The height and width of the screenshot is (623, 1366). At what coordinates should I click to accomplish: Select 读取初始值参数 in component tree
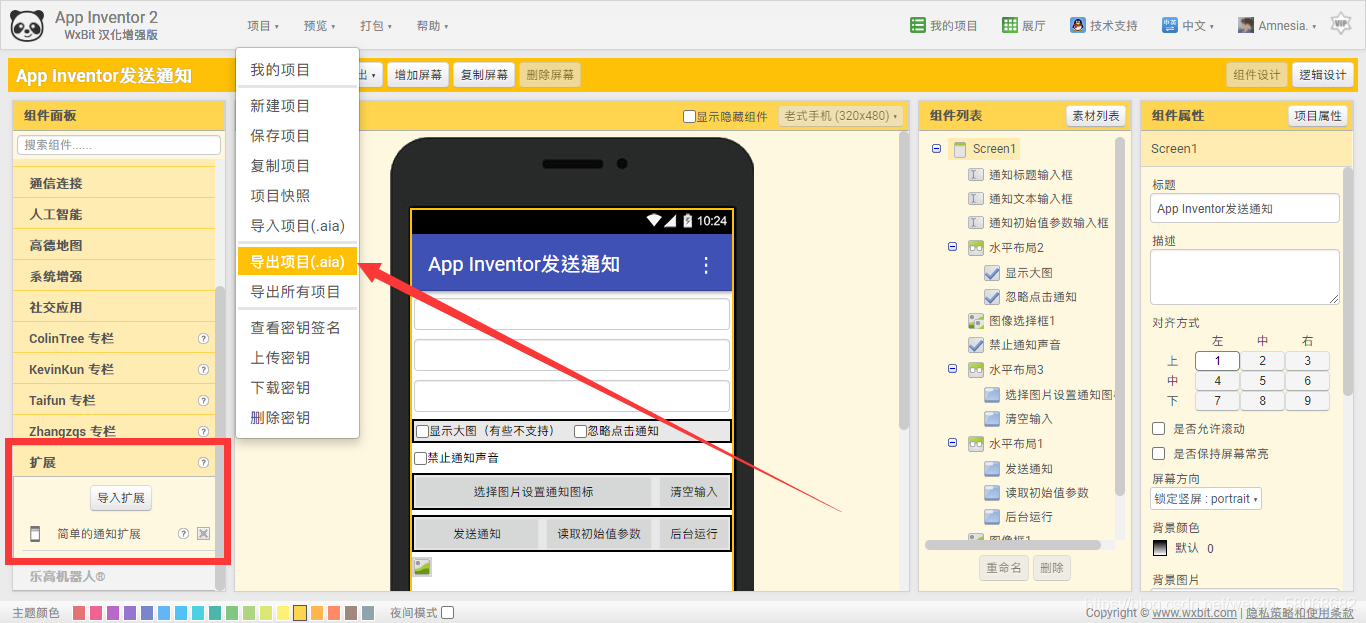[1047, 493]
